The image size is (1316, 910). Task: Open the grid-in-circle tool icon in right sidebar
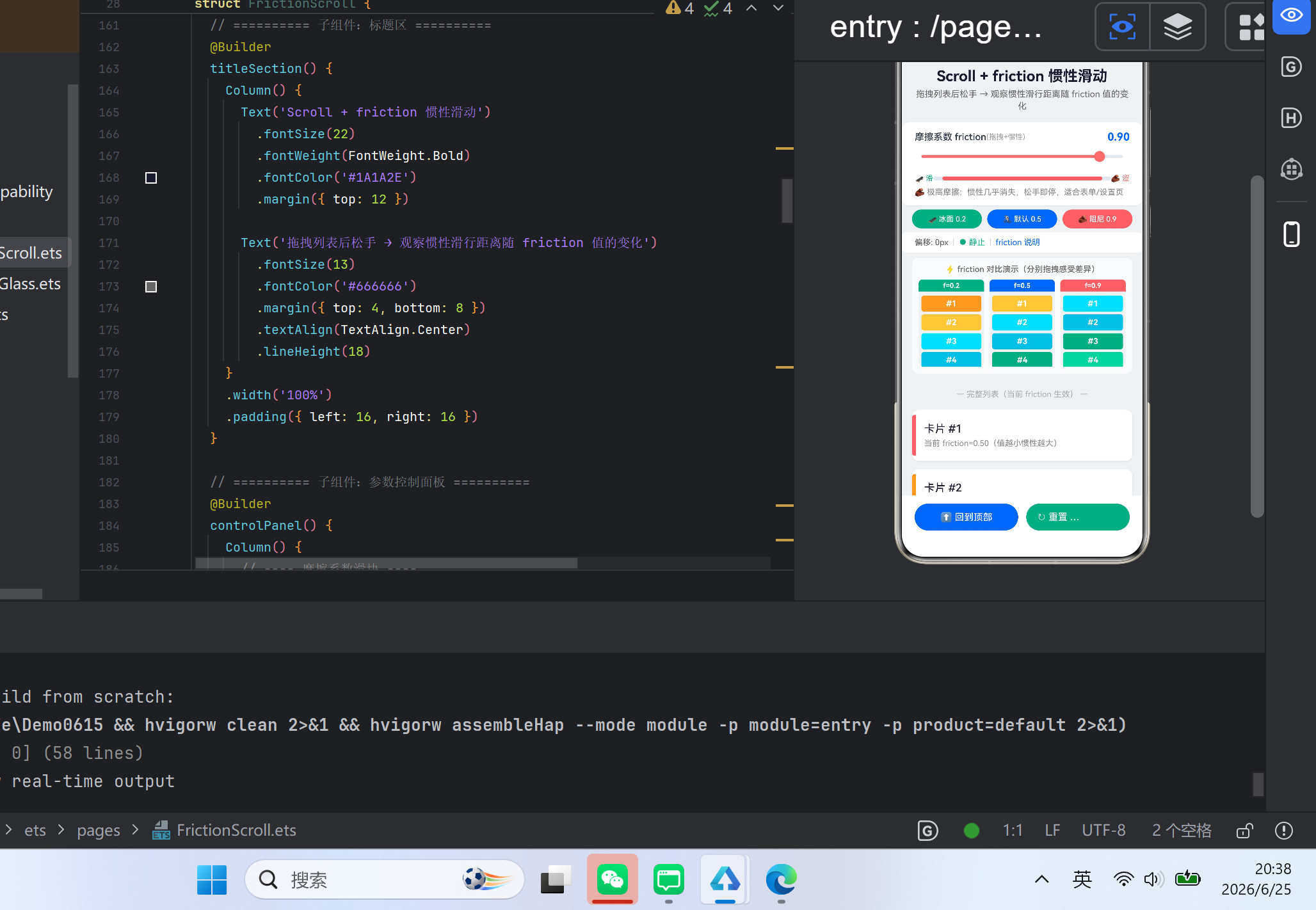(1291, 169)
